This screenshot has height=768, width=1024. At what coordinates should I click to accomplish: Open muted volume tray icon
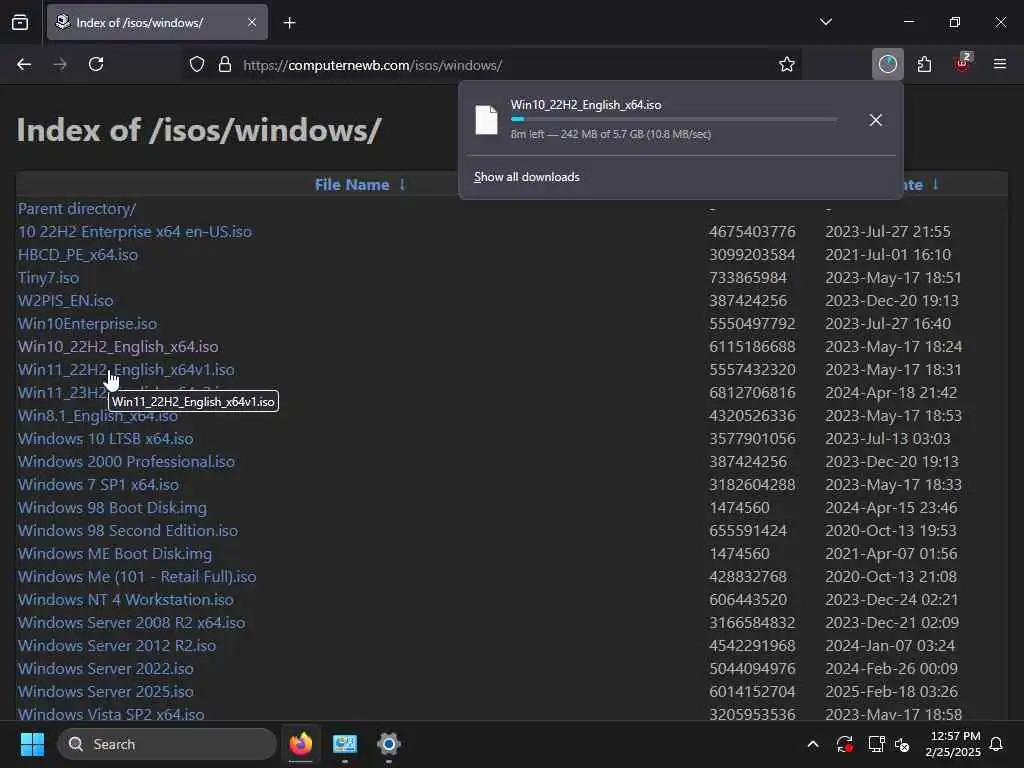(x=903, y=744)
